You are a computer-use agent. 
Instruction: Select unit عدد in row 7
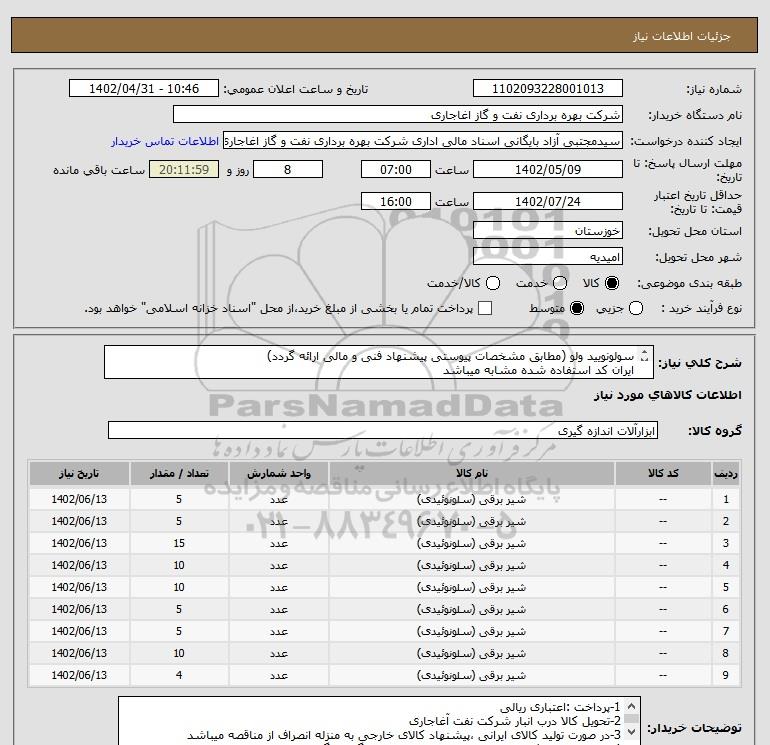[278, 632]
